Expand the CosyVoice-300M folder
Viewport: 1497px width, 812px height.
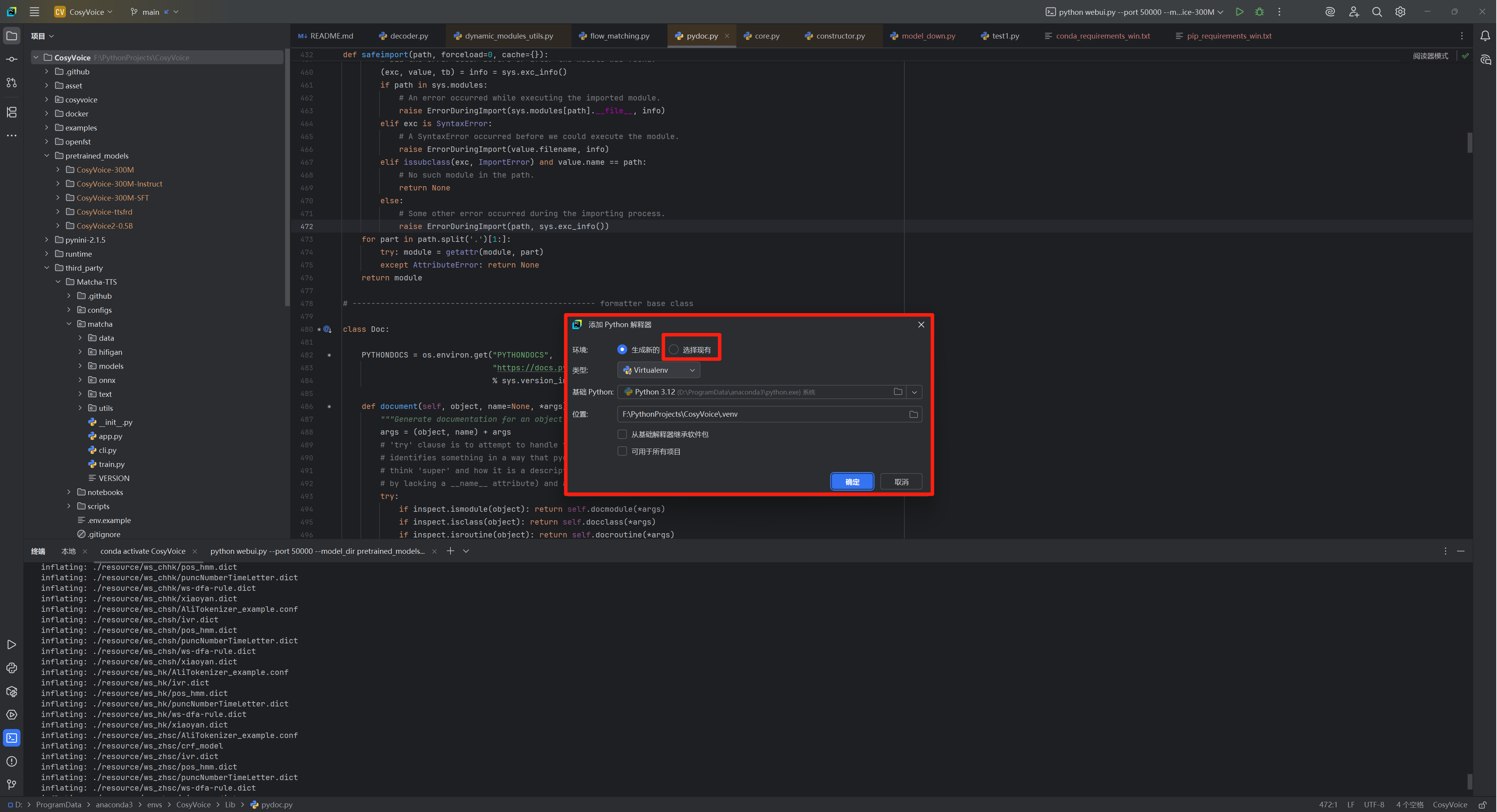tap(58, 169)
